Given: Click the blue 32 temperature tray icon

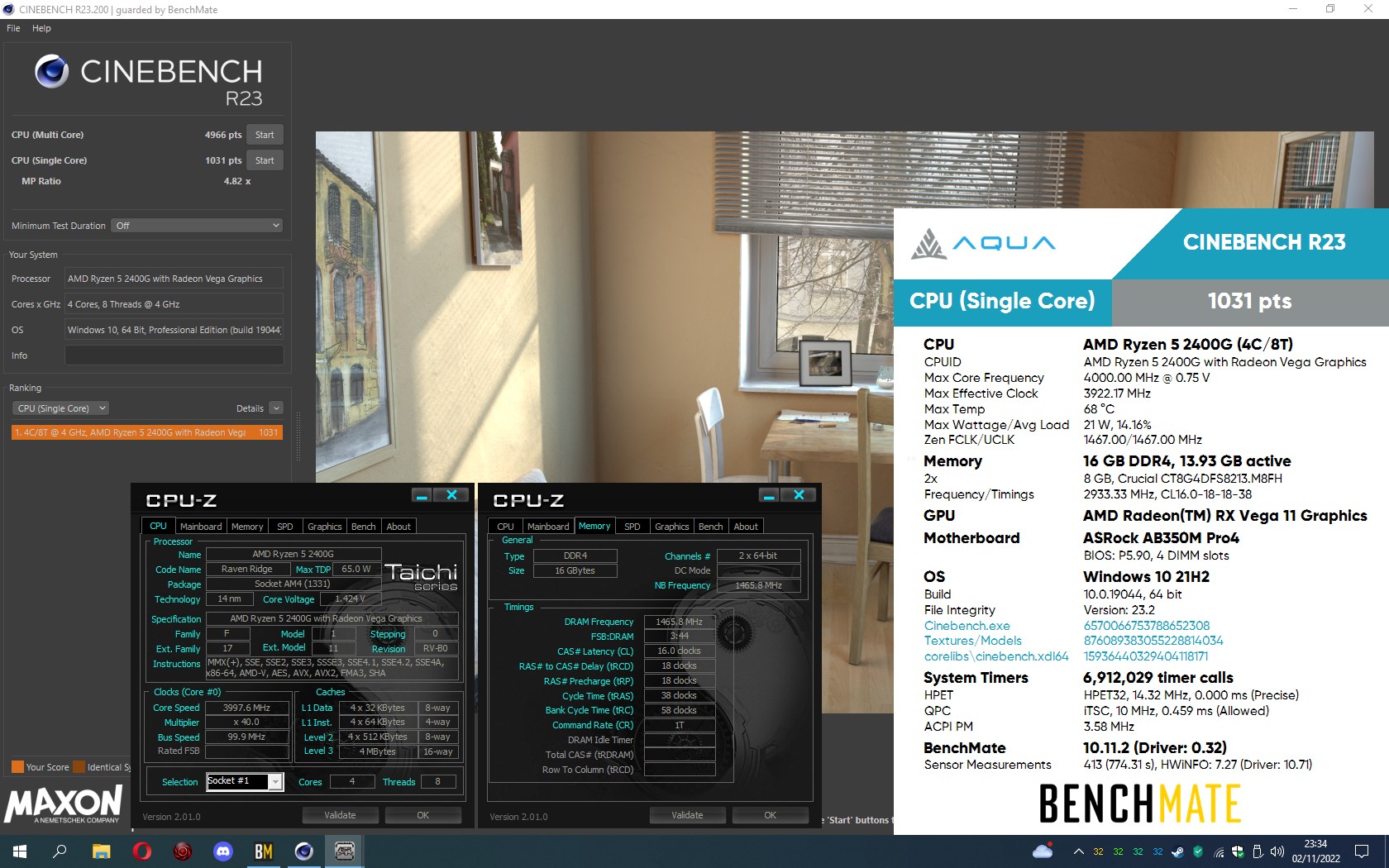Looking at the screenshot, I should [1157, 851].
